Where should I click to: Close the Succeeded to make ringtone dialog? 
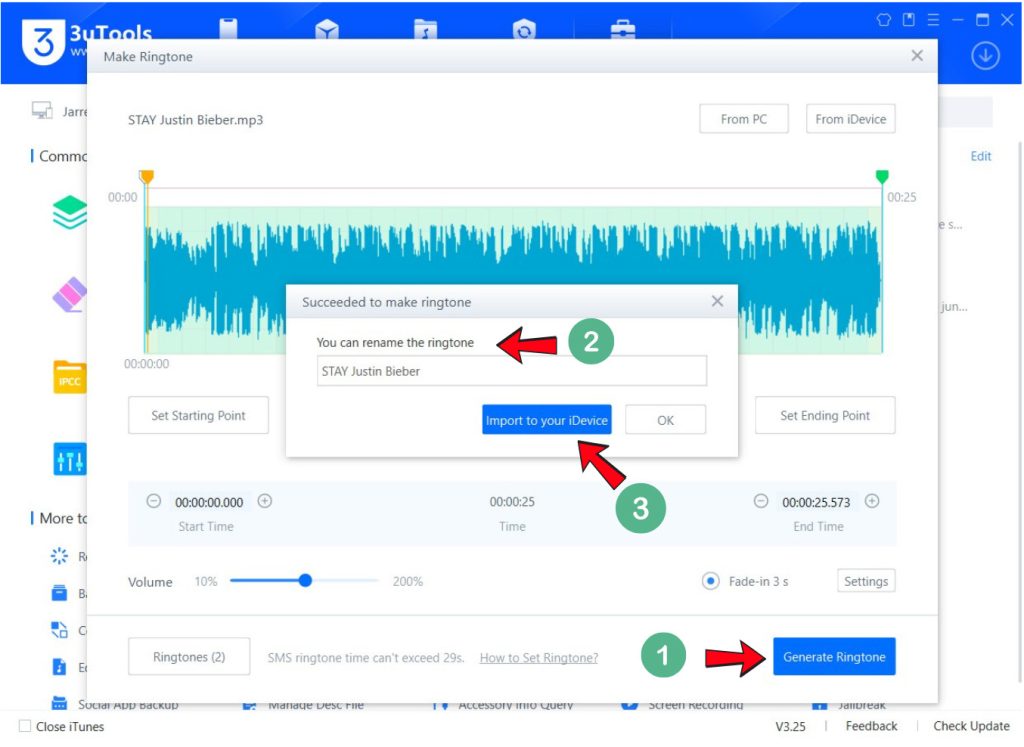(x=717, y=301)
